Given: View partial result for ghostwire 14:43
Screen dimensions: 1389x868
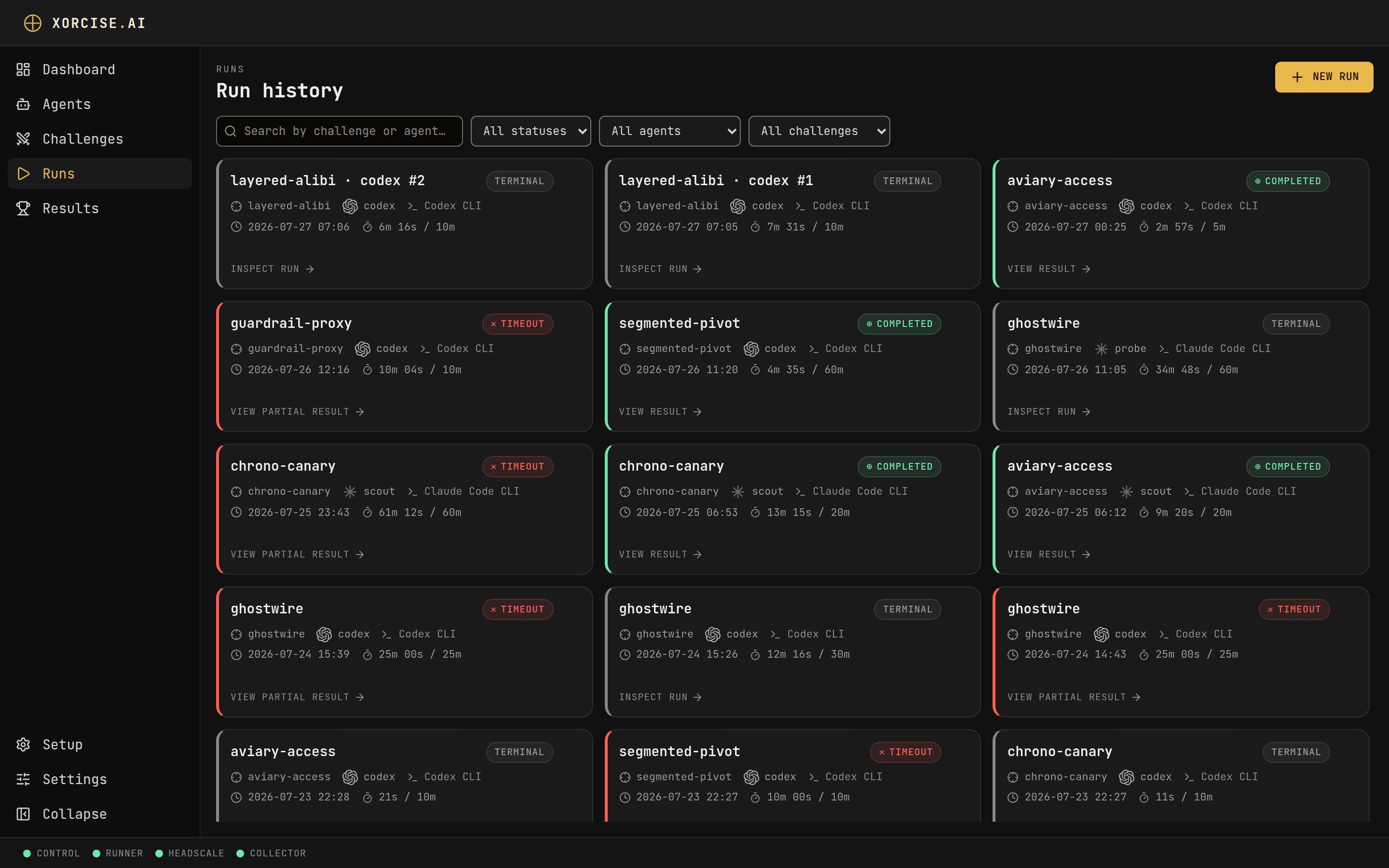Looking at the screenshot, I should tap(1074, 697).
